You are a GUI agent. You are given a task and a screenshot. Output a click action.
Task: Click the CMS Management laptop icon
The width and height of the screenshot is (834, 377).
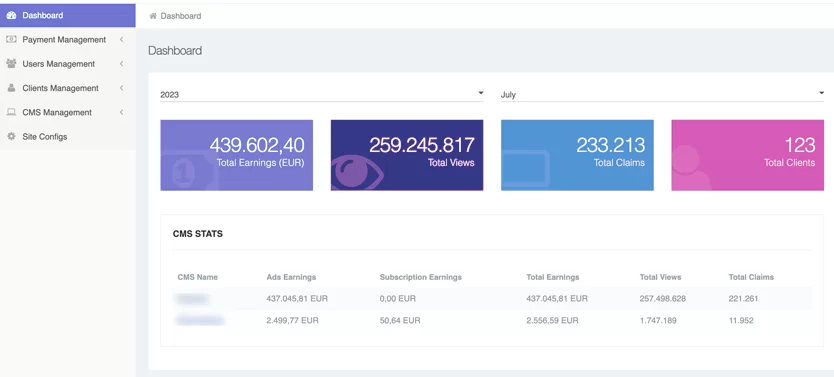tap(11, 112)
